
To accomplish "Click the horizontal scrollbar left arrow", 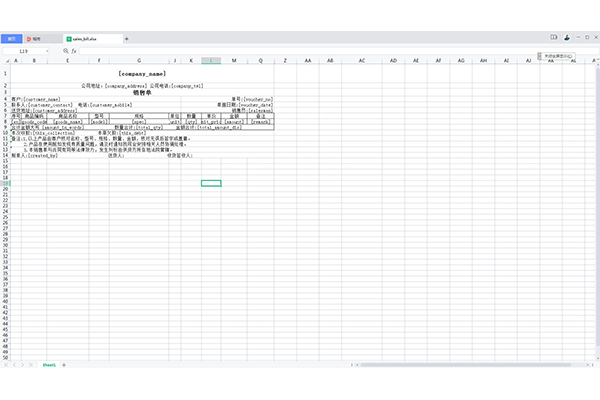I will pos(357,365).
